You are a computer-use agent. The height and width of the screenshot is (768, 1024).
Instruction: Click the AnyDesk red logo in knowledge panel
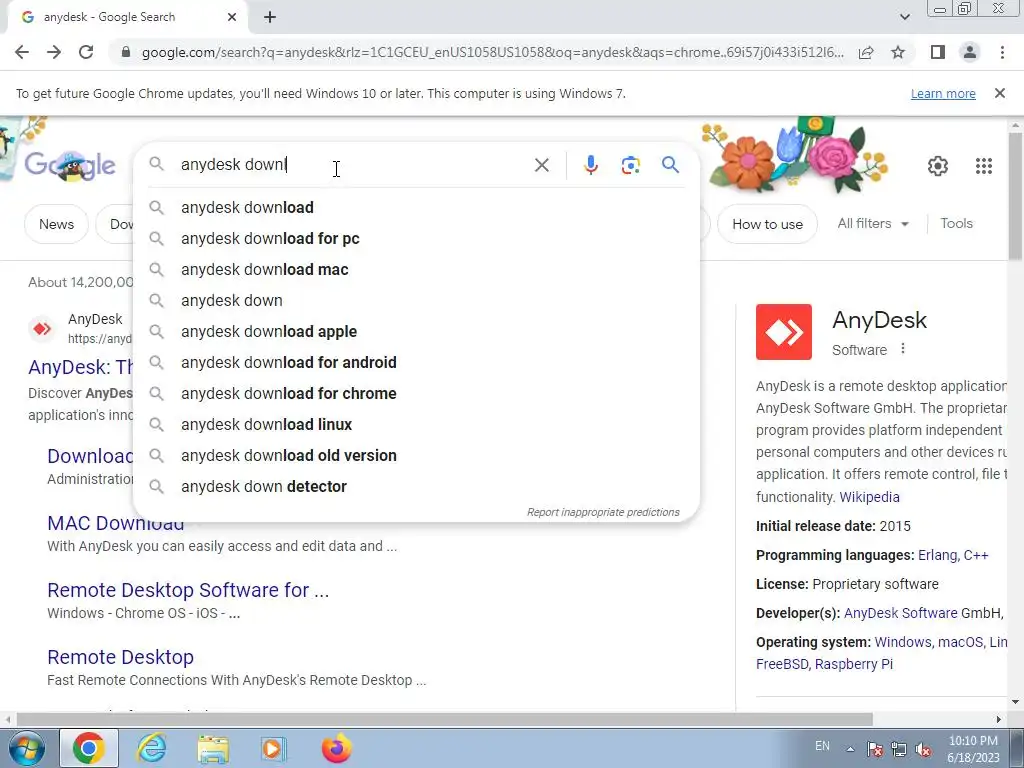784,332
